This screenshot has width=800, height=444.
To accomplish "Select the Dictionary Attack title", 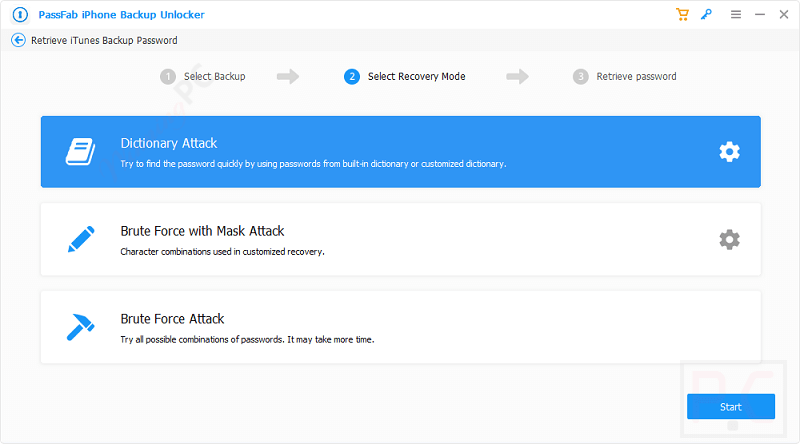I will coord(169,143).
